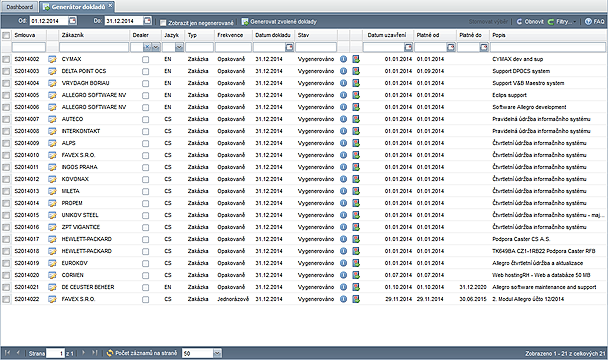608x360 pixels.
Task: Focus the Popis filter field
Action: [x=548, y=47]
